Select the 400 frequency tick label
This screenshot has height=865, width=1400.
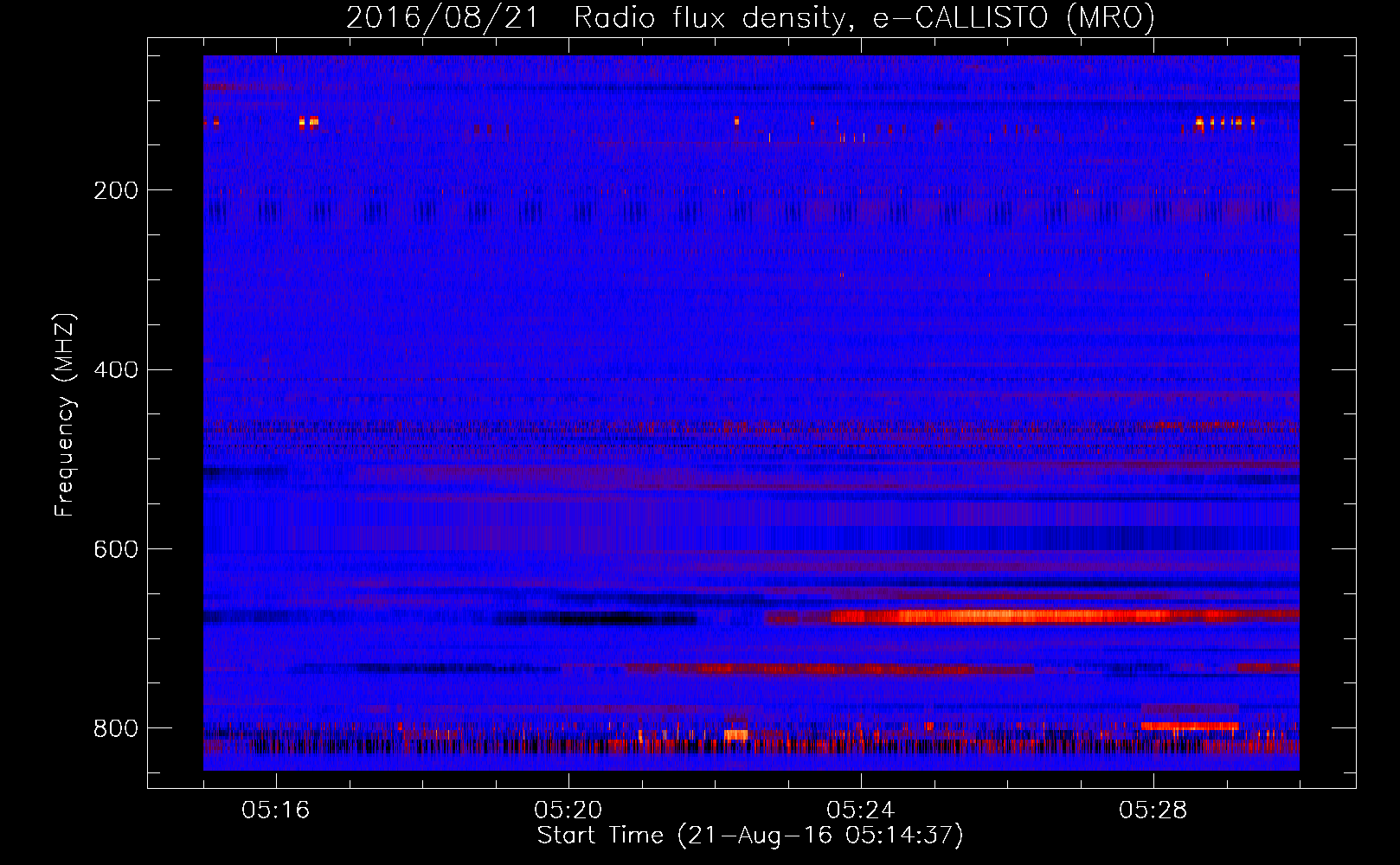[x=116, y=370]
